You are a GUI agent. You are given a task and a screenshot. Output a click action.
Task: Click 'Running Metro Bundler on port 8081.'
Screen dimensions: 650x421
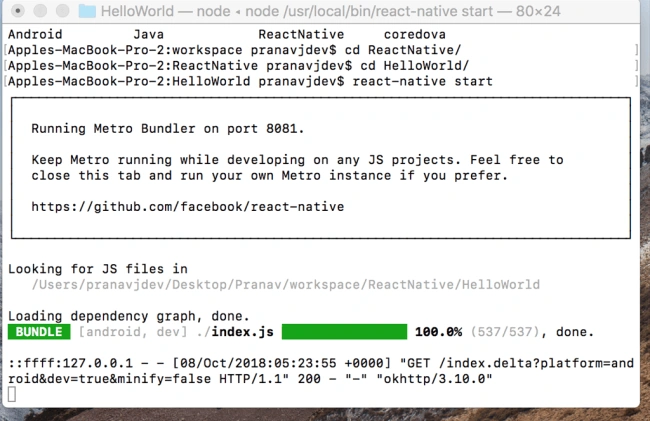(x=167, y=128)
